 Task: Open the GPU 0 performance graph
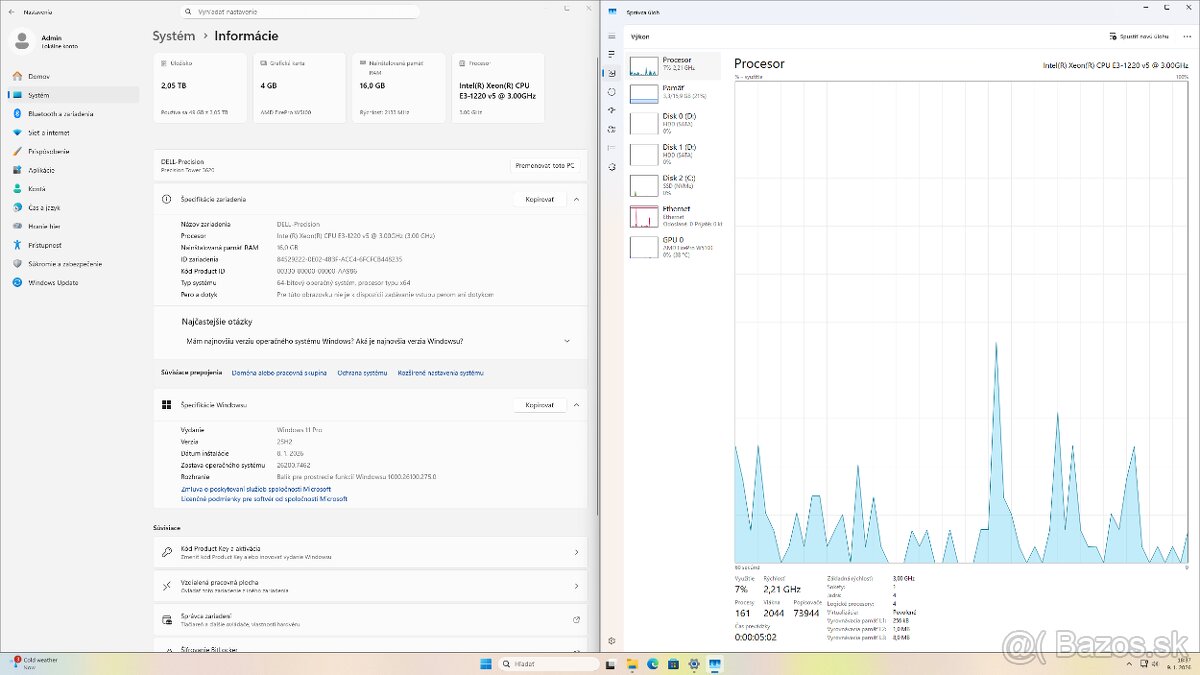tap(670, 244)
